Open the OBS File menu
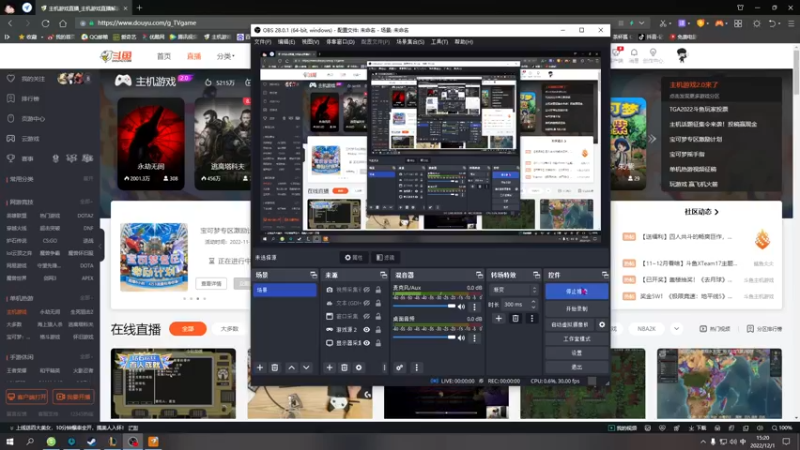The image size is (800, 450). coord(263,42)
